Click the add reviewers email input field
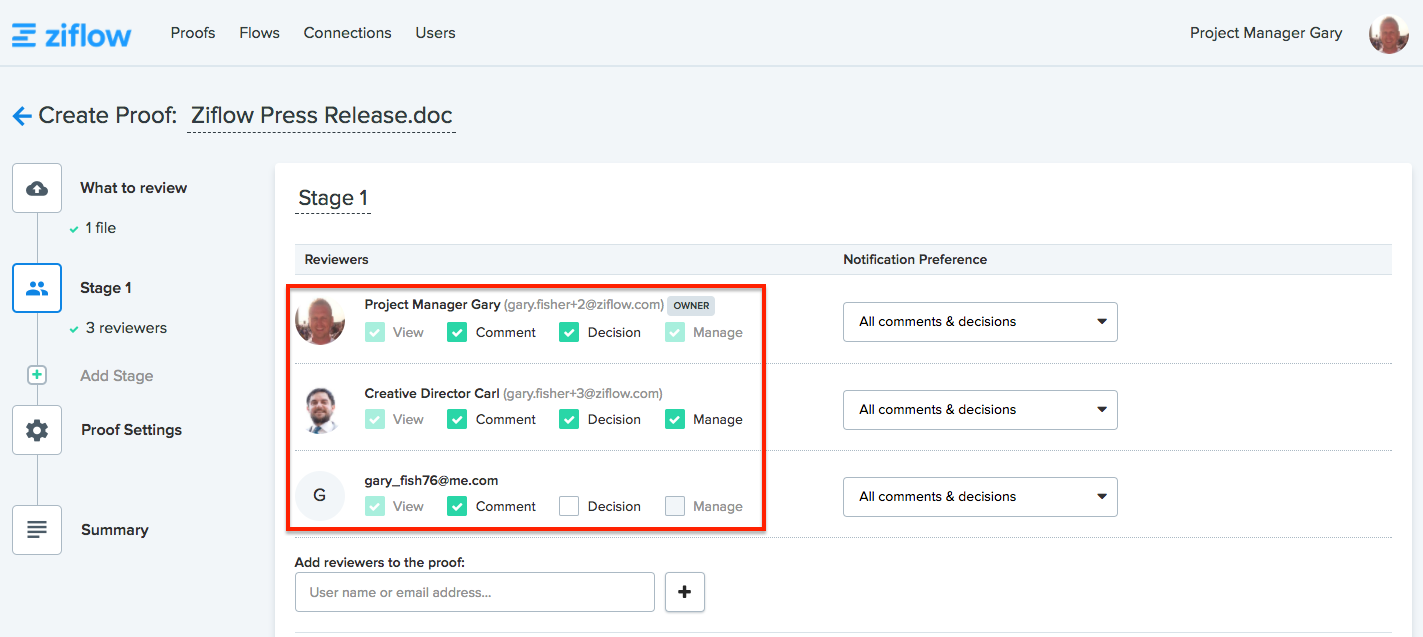Screen dimensions: 1423x637 [x=475, y=592]
